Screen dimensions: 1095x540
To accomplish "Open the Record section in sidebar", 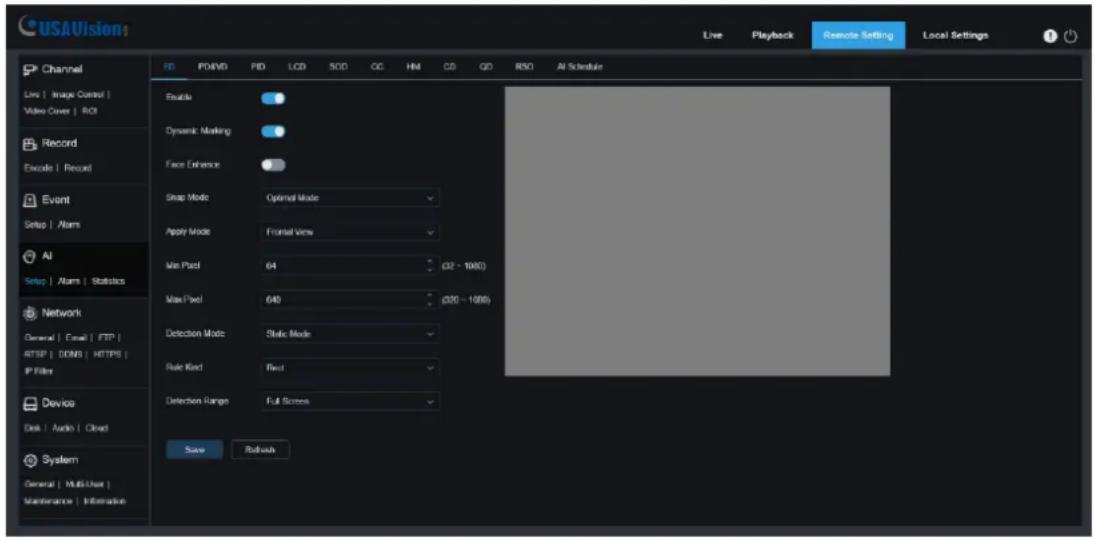I will [x=51, y=143].
